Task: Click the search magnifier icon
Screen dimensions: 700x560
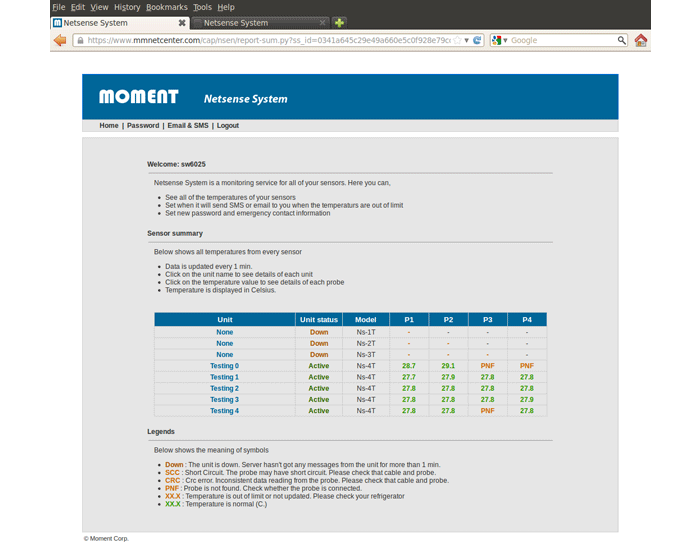Action: [621, 40]
